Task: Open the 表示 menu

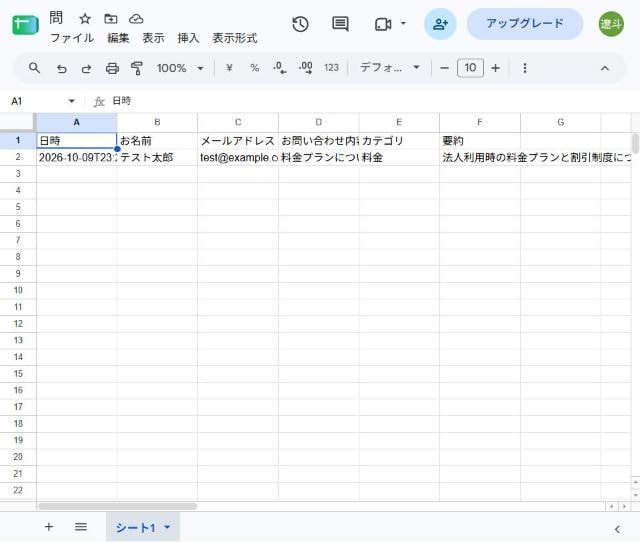Action: pos(153,38)
